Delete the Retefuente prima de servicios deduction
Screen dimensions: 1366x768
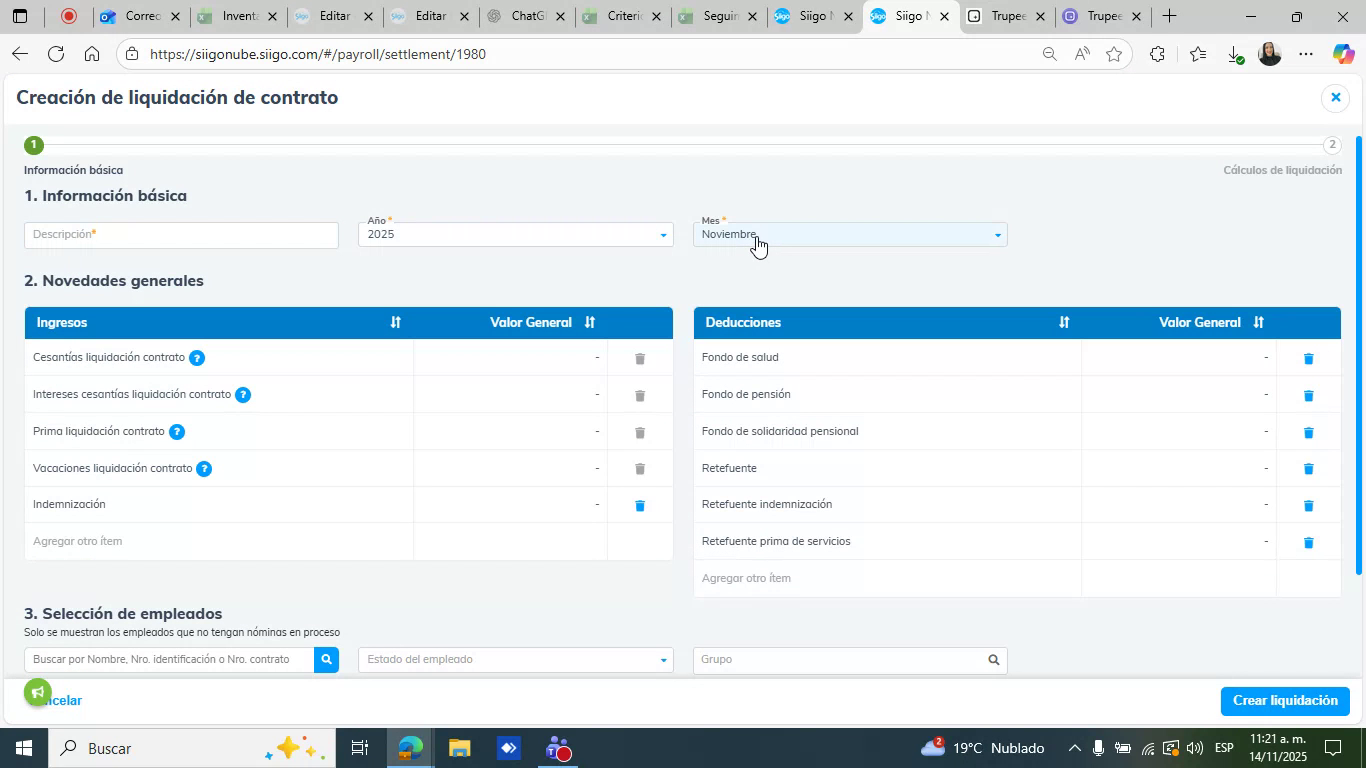click(1308, 542)
